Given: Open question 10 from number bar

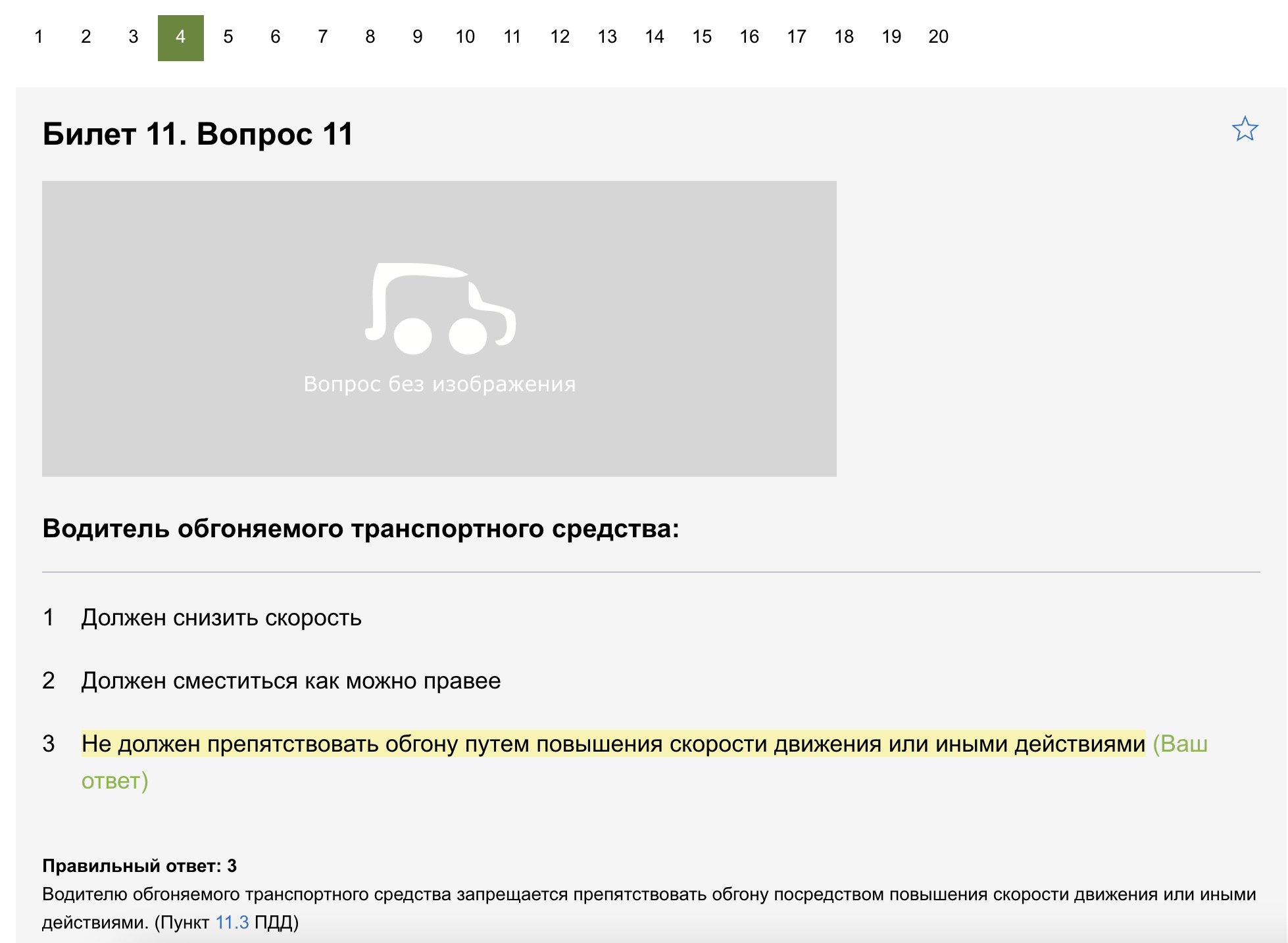Looking at the screenshot, I should coord(465,37).
